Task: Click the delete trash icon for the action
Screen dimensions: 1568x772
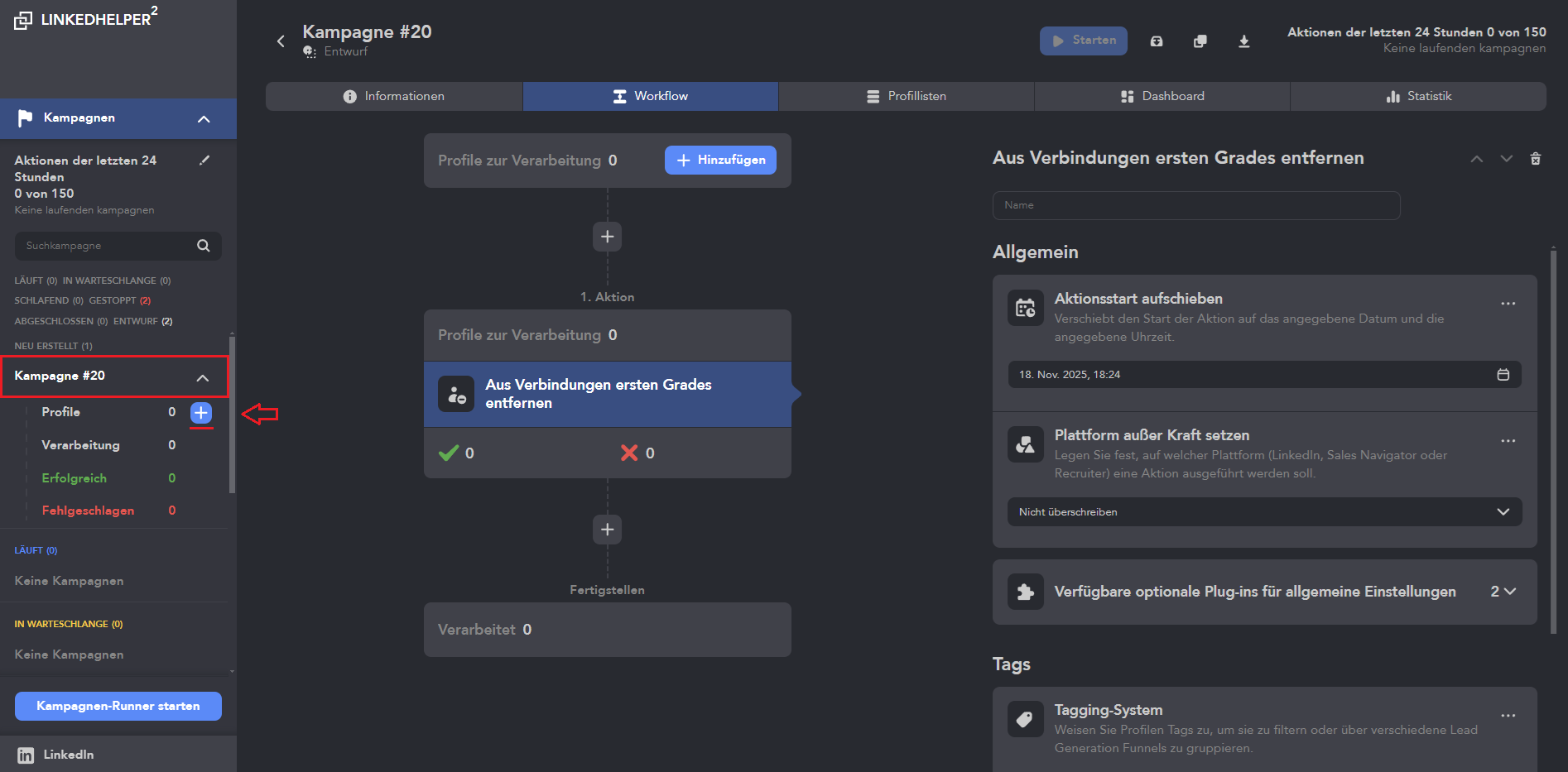Action: [x=1535, y=159]
